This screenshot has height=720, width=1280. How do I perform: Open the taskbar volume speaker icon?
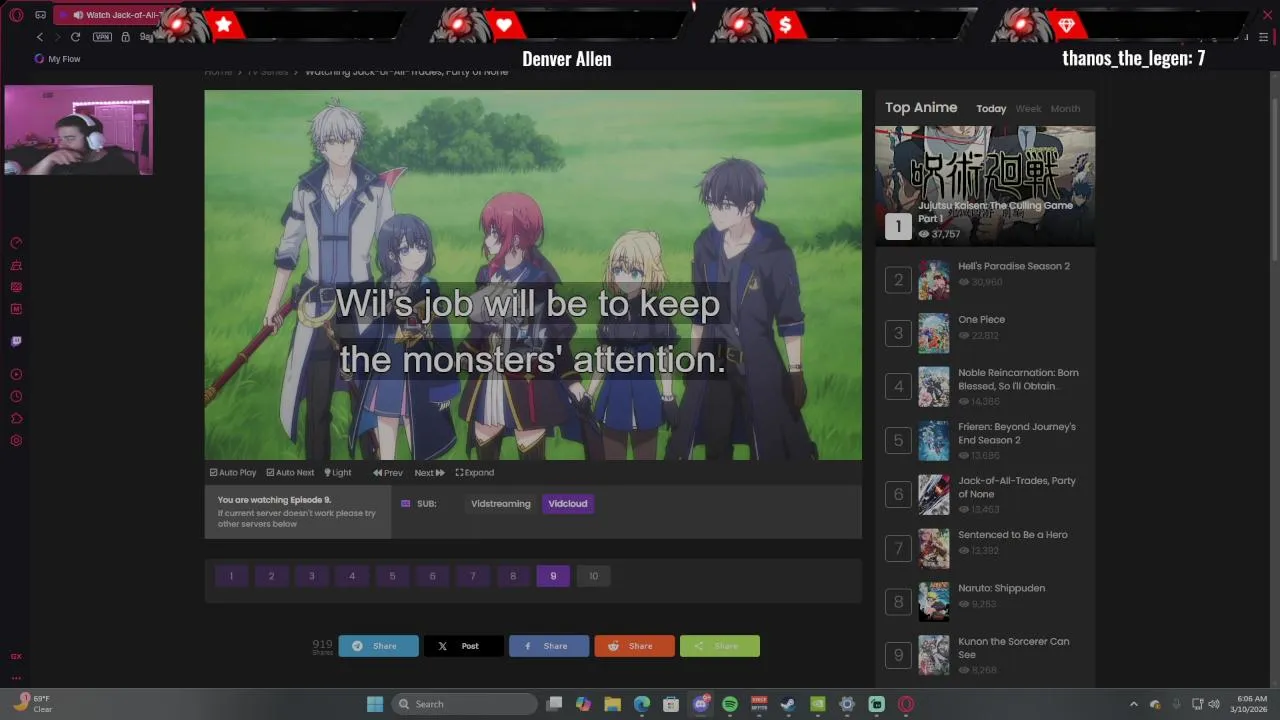click(1215, 704)
